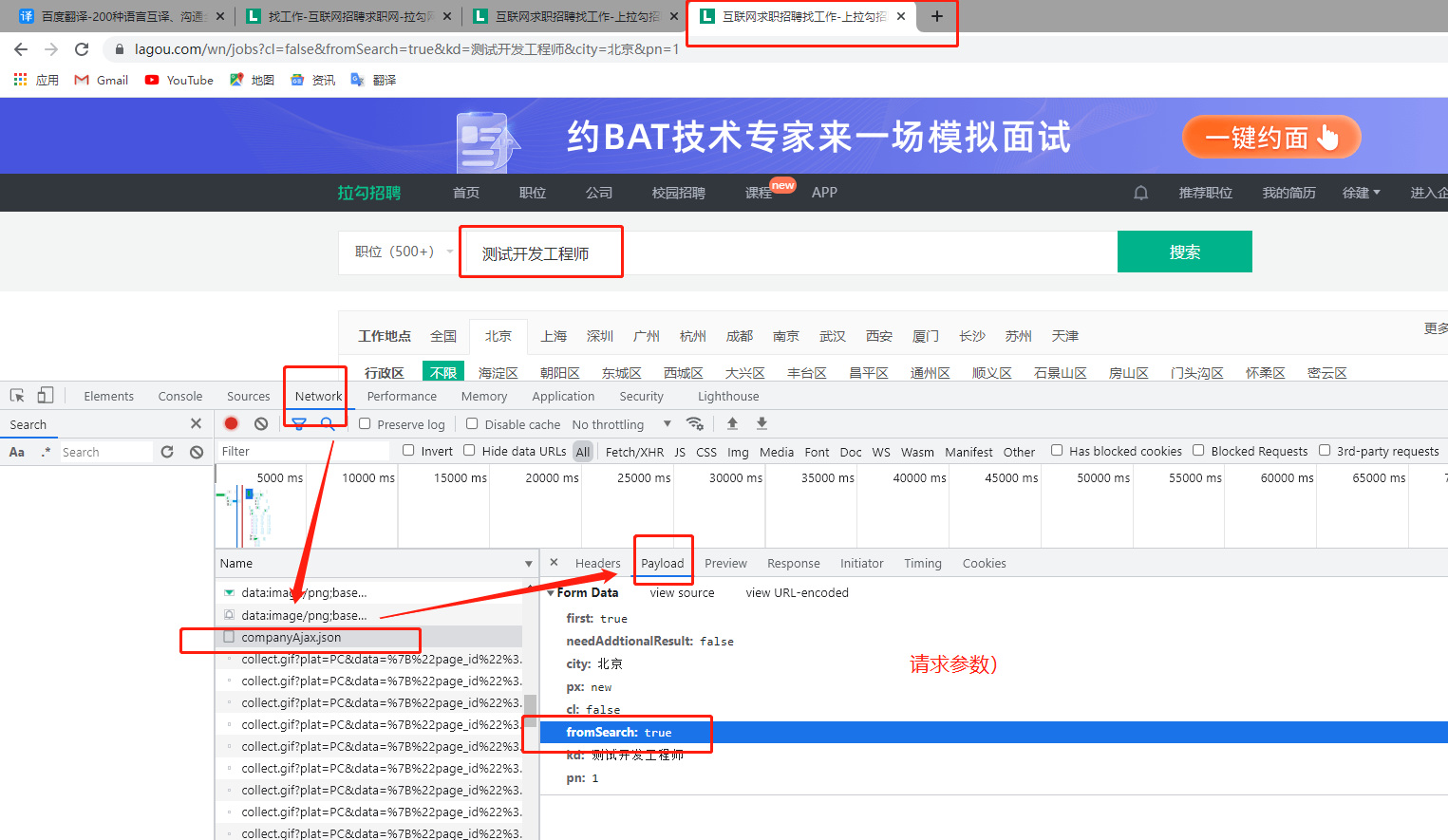The image size is (1448, 840).
Task: Stop recording network log (red dot)
Action: tap(231, 423)
